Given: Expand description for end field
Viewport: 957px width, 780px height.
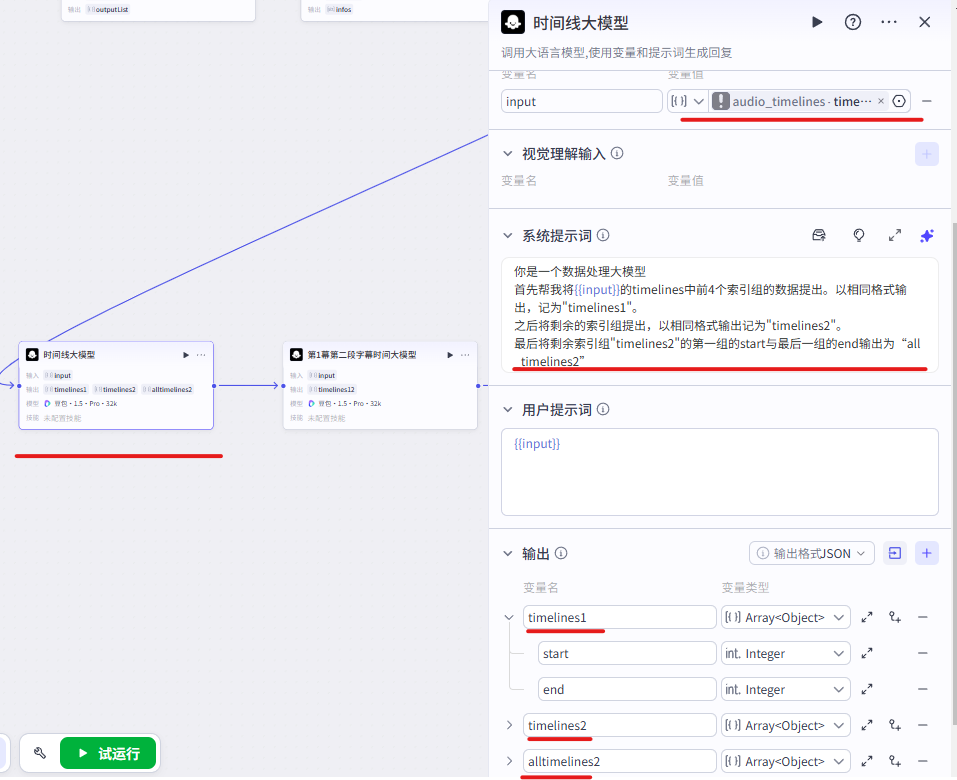Looking at the screenshot, I should tap(867, 690).
